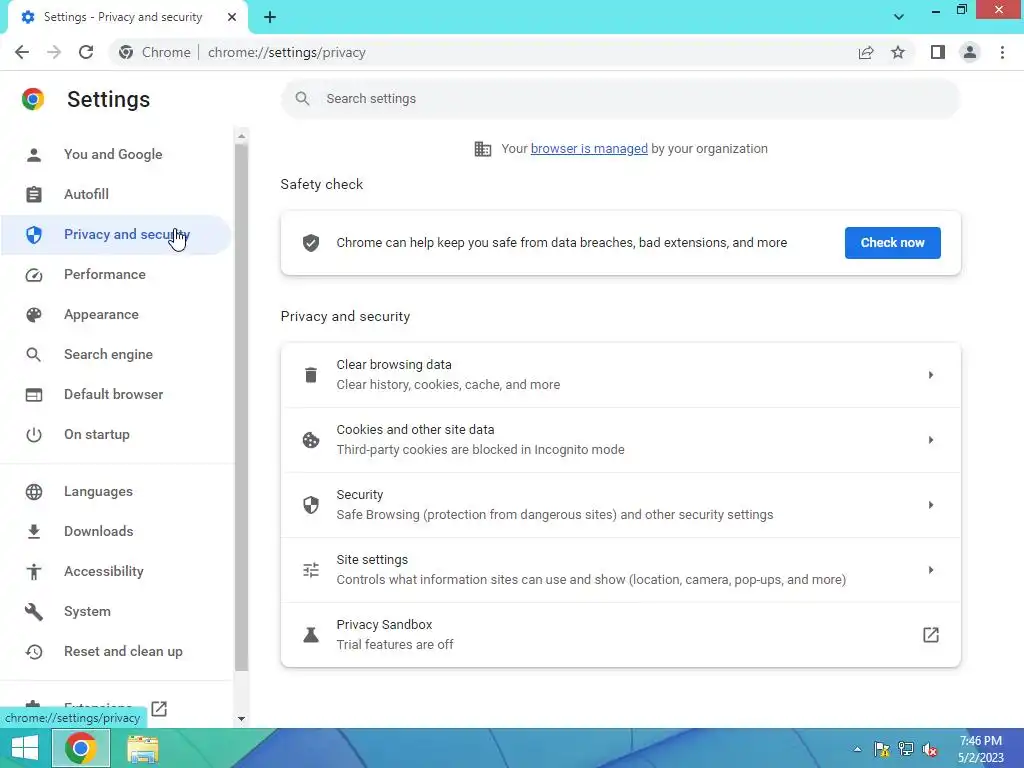Open Clear browsing data row

(x=620, y=375)
